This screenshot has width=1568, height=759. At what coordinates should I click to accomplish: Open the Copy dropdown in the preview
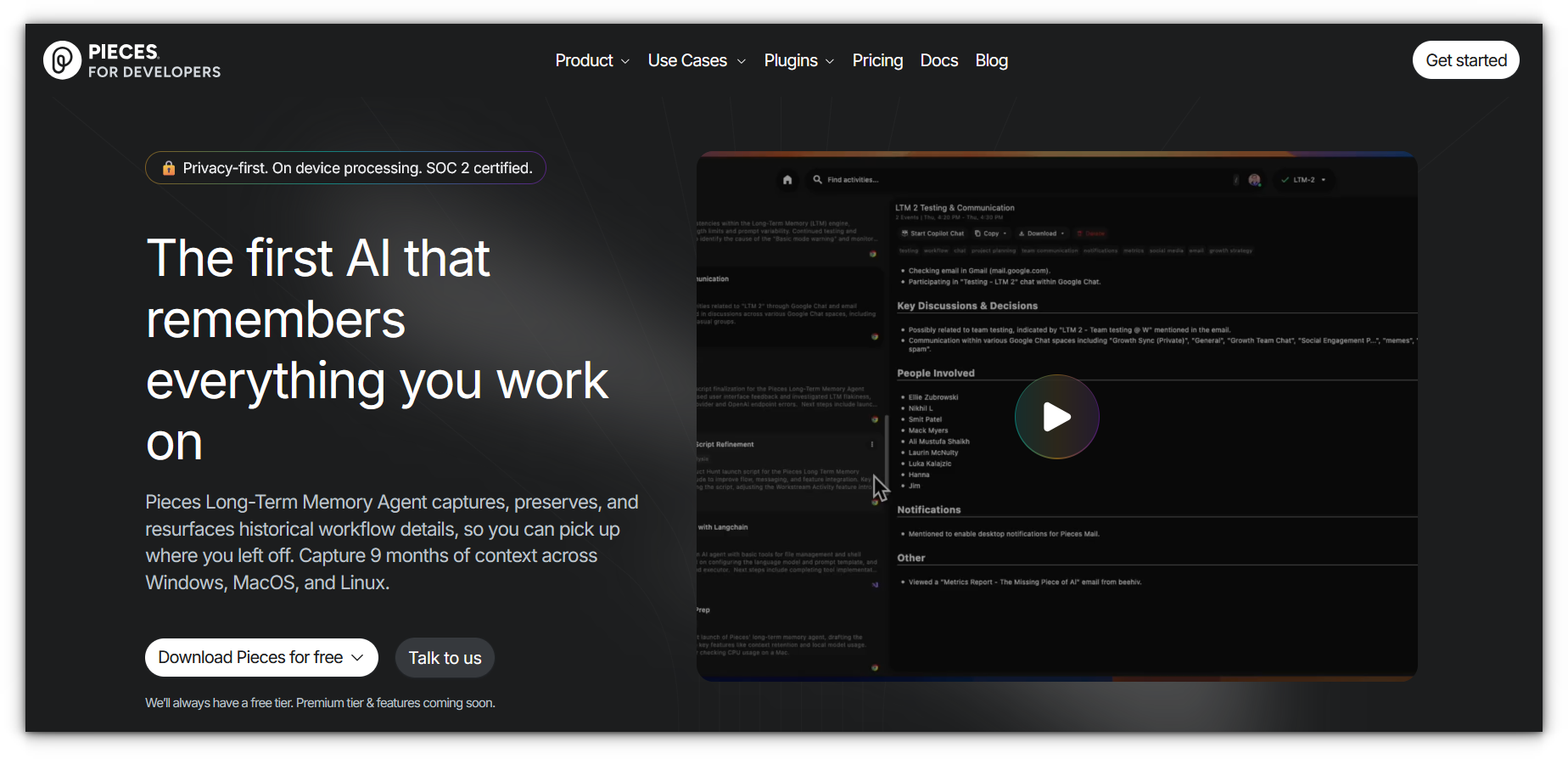click(x=990, y=233)
